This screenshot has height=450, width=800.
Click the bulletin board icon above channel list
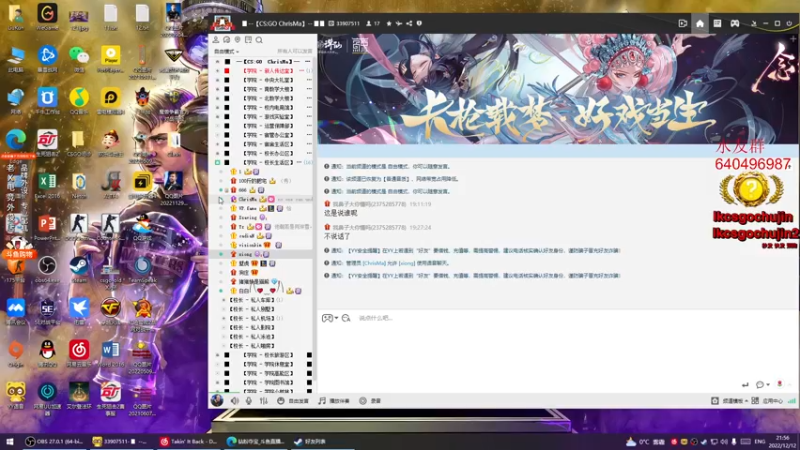pos(248,40)
